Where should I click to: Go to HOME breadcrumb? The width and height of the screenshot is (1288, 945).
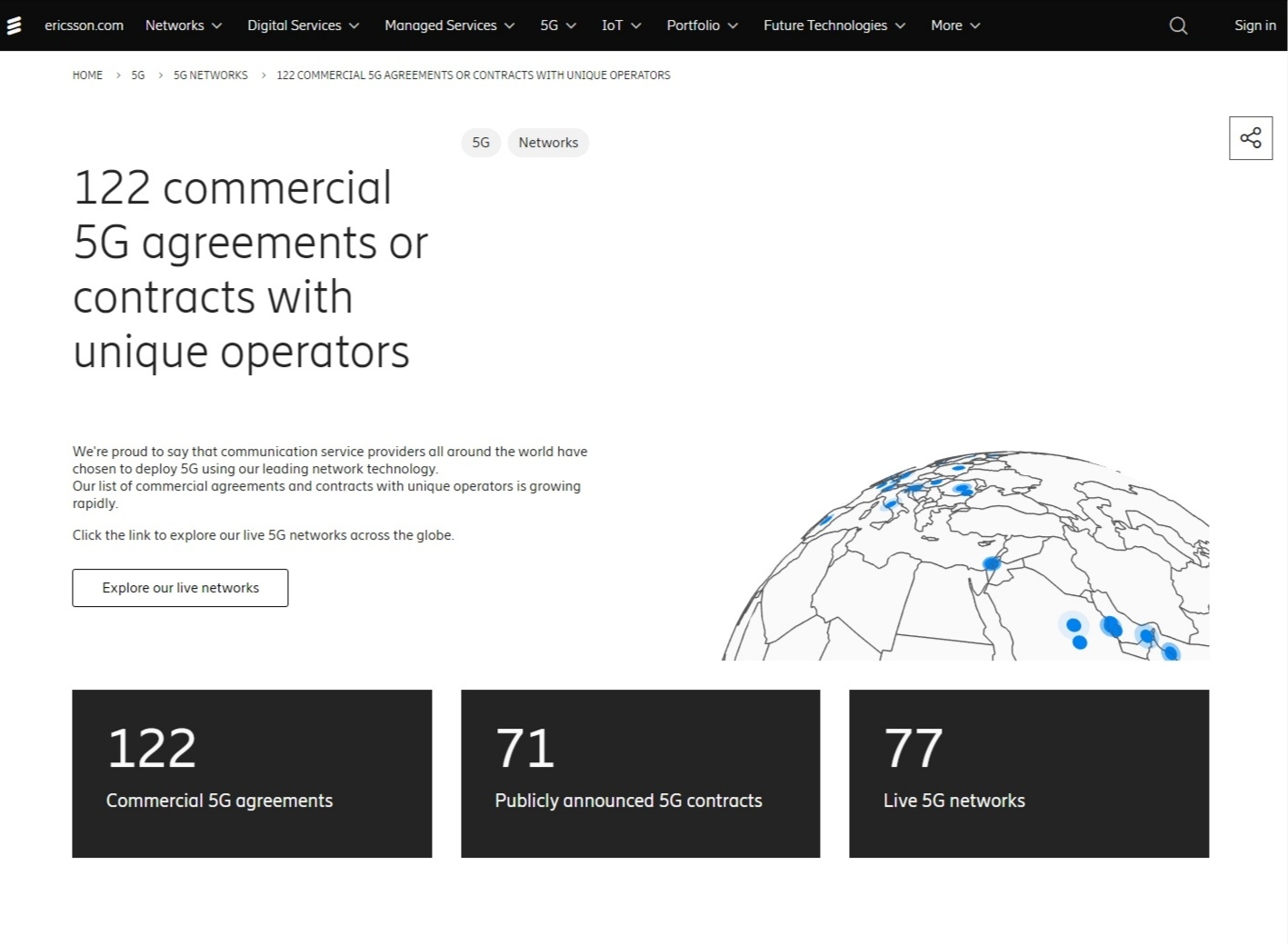[87, 75]
